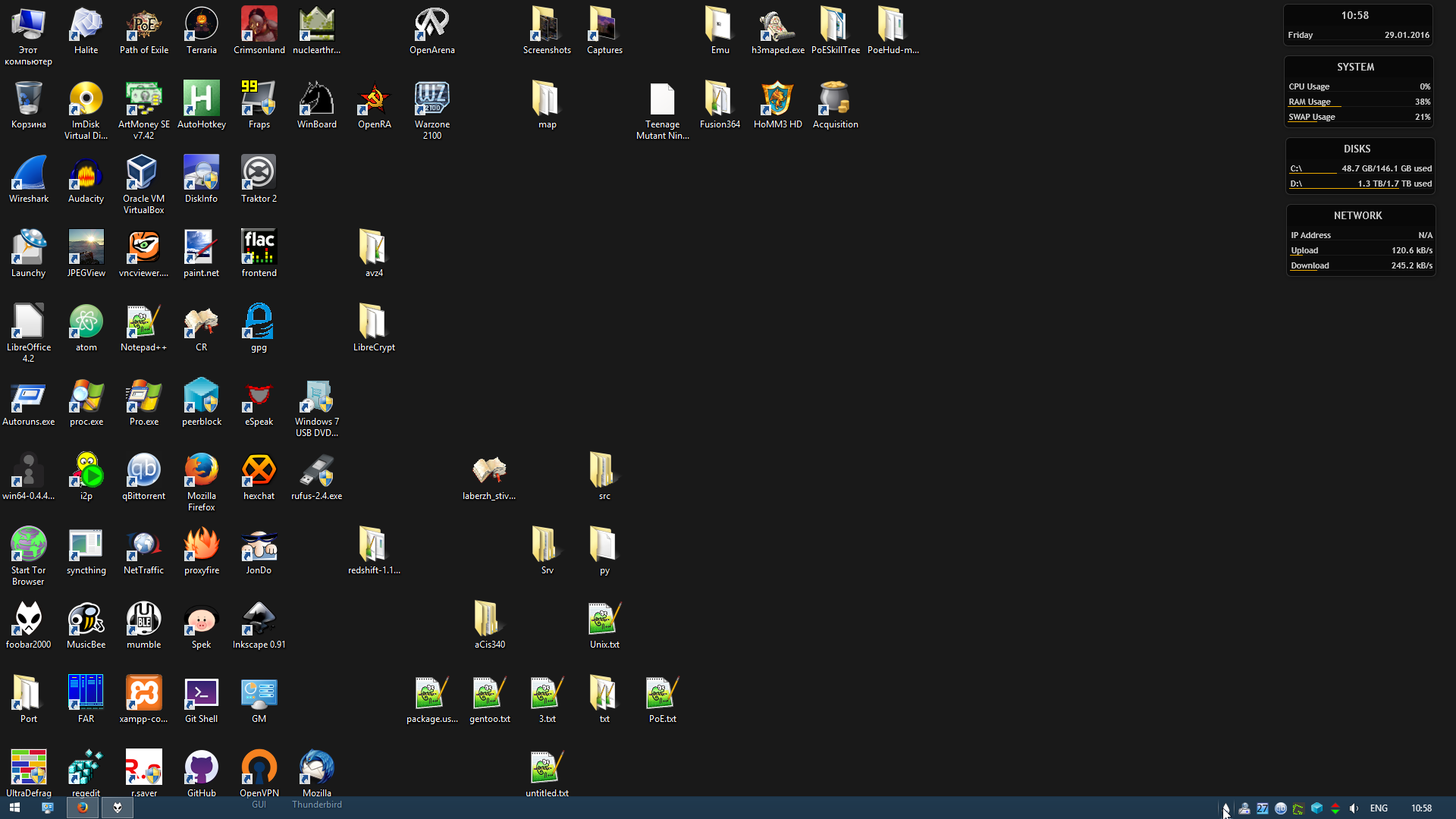The image size is (1456, 819).
Task: Open the untitled.txt file
Action: (548, 773)
